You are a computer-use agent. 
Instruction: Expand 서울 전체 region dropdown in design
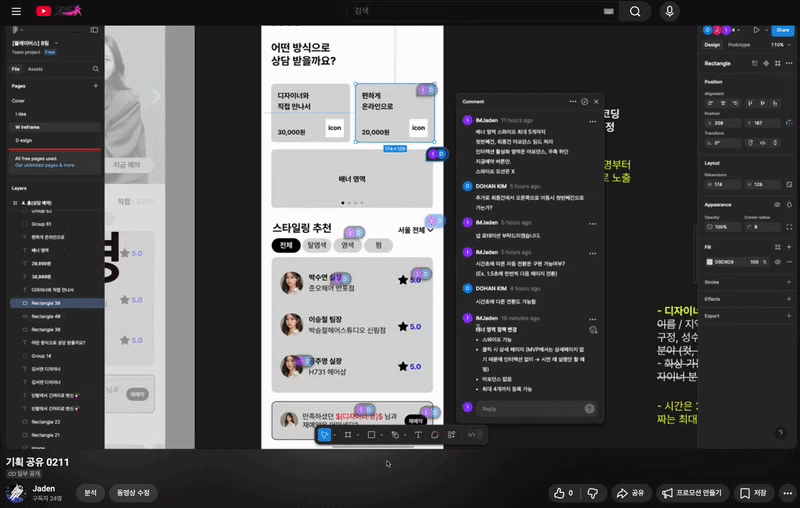(416, 230)
